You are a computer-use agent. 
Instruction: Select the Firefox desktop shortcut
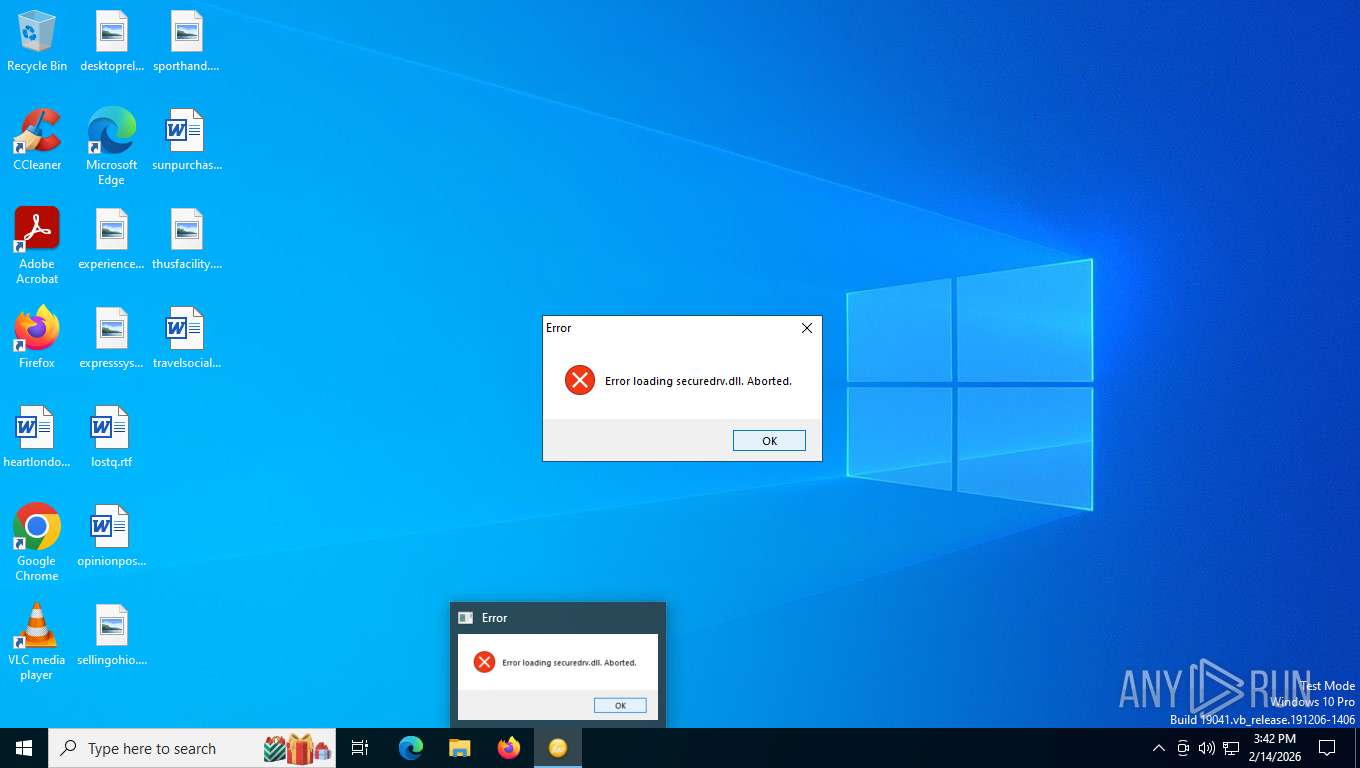[x=37, y=338]
